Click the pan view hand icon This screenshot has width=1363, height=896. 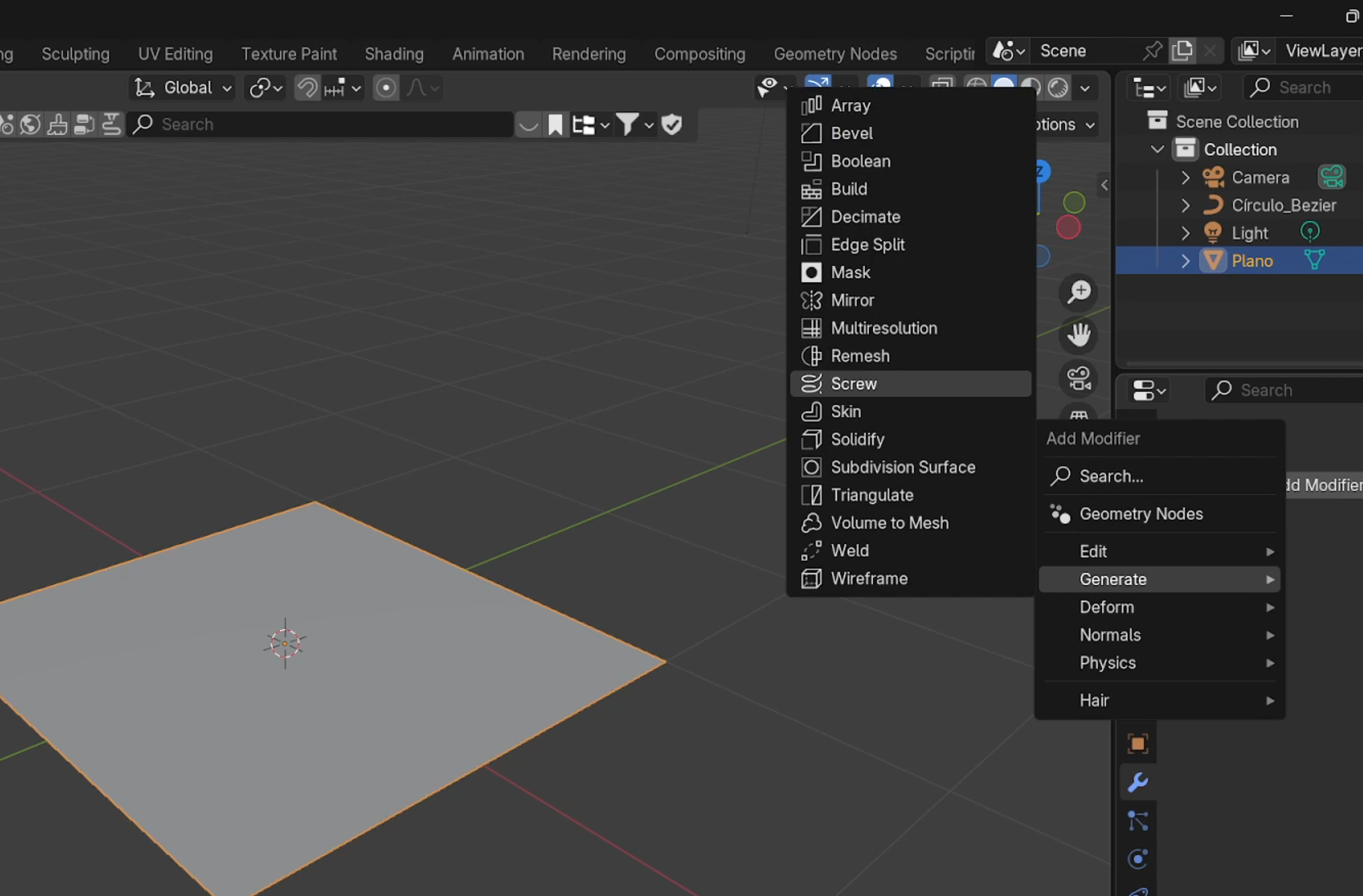(x=1079, y=335)
